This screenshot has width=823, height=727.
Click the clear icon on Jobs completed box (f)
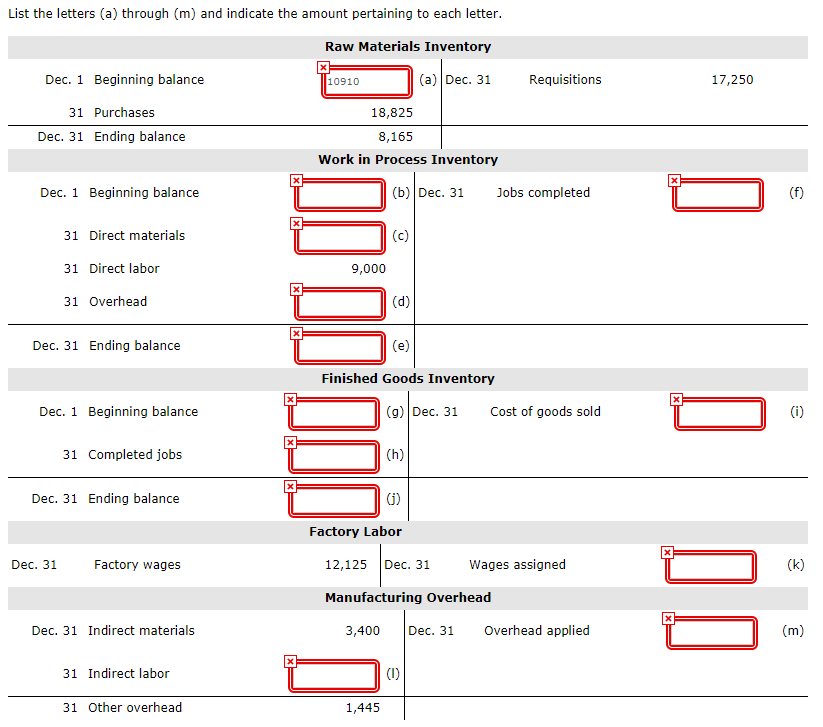pyautogui.click(x=673, y=179)
